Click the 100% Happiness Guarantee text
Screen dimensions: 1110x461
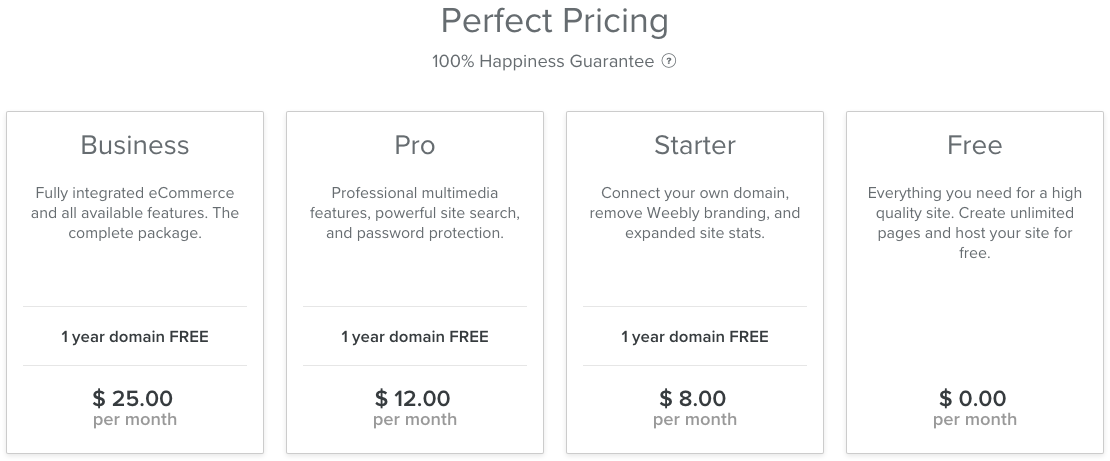(542, 61)
